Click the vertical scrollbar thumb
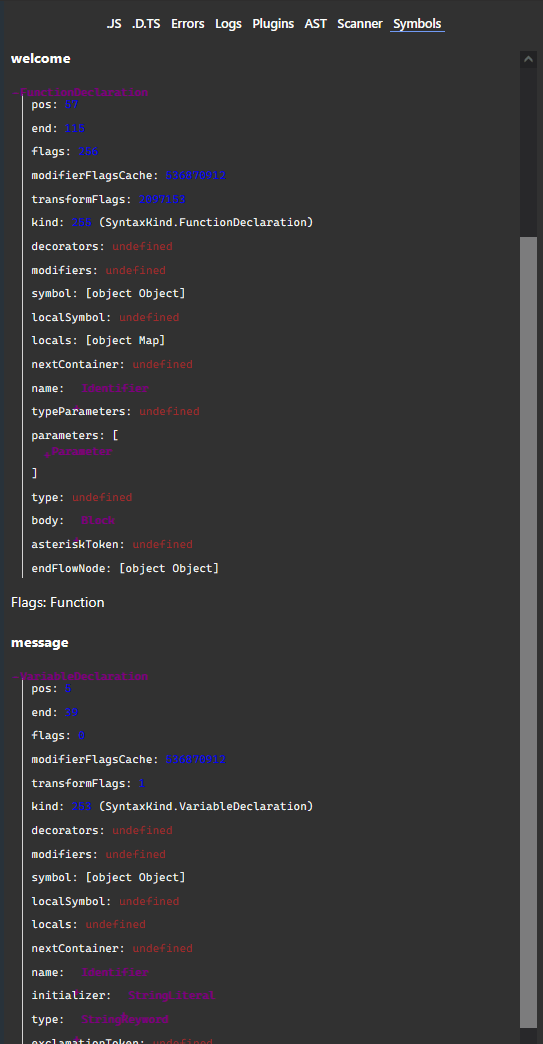This screenshot has height=1044, width=543. tap(528, 633)
